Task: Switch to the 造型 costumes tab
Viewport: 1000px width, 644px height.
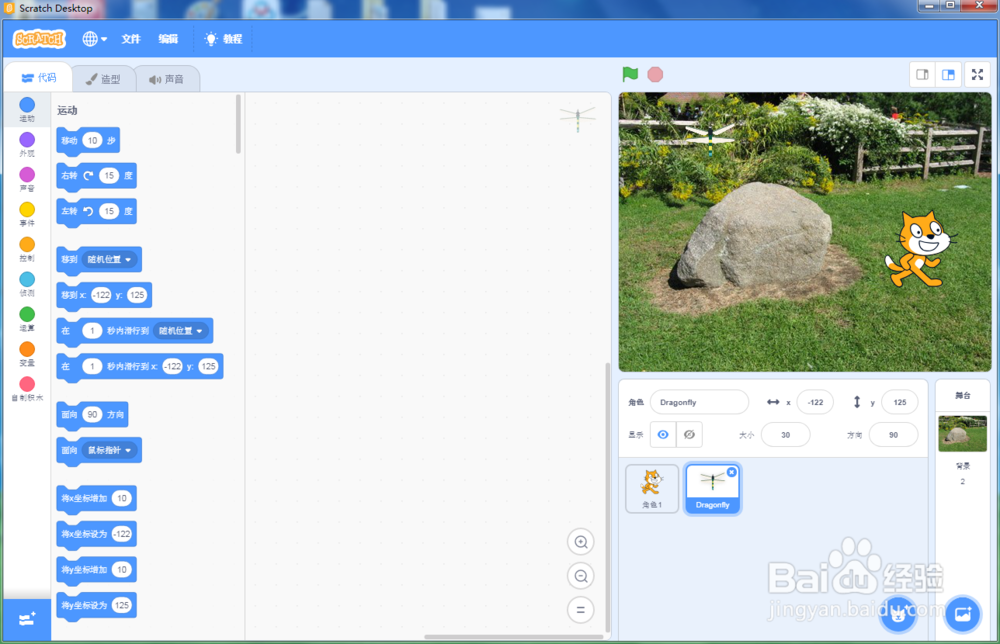Action: click(103, 79)
